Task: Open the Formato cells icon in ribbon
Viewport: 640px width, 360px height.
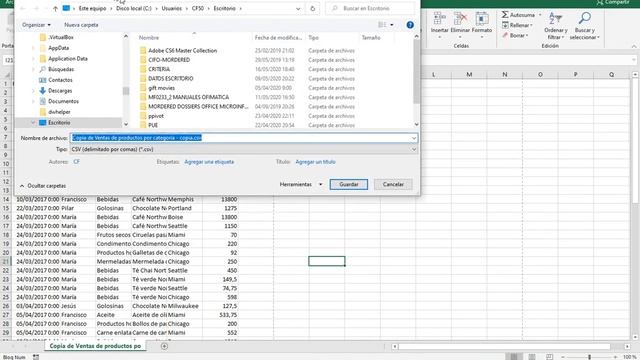Action: tap(482, 19)
